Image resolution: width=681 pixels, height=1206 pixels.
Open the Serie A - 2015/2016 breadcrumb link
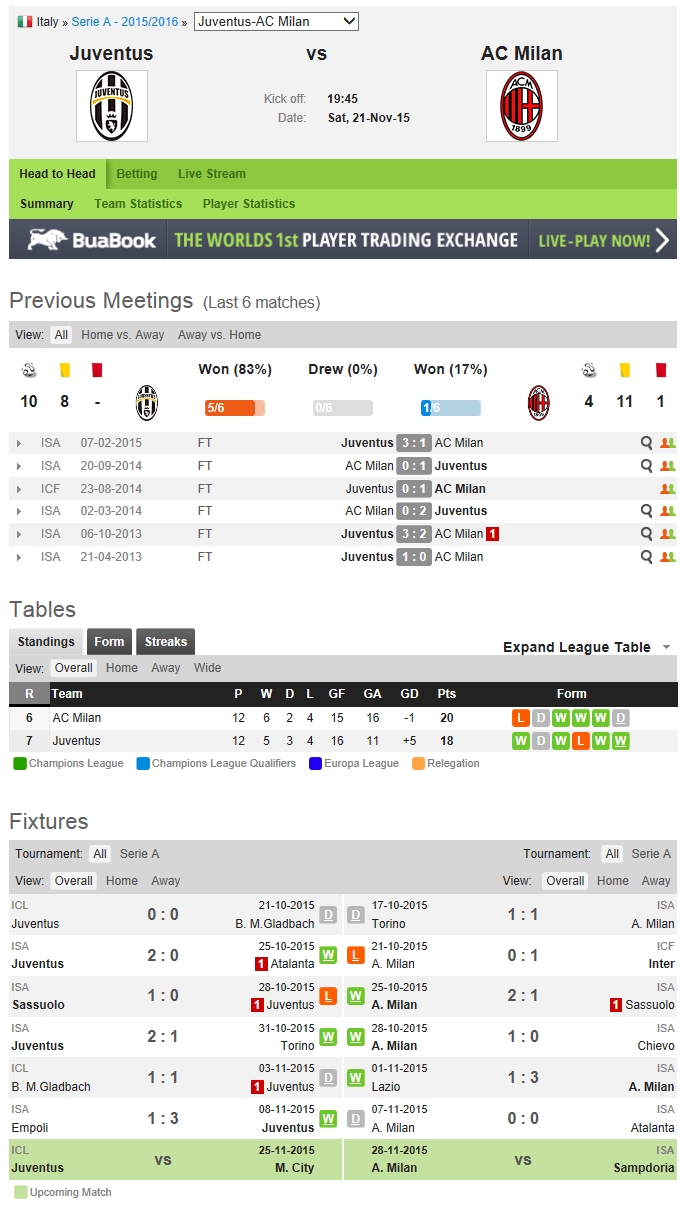click(x=127, y=22)
